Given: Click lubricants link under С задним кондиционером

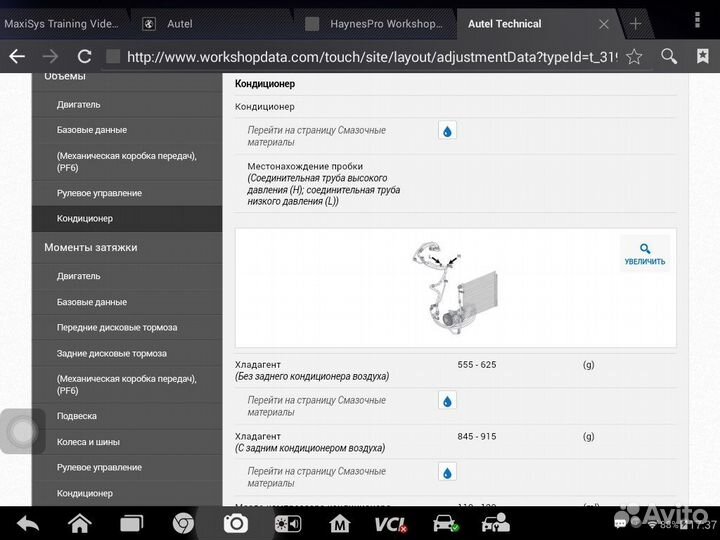Looking at the screenshot, I should tap(316, 478).
